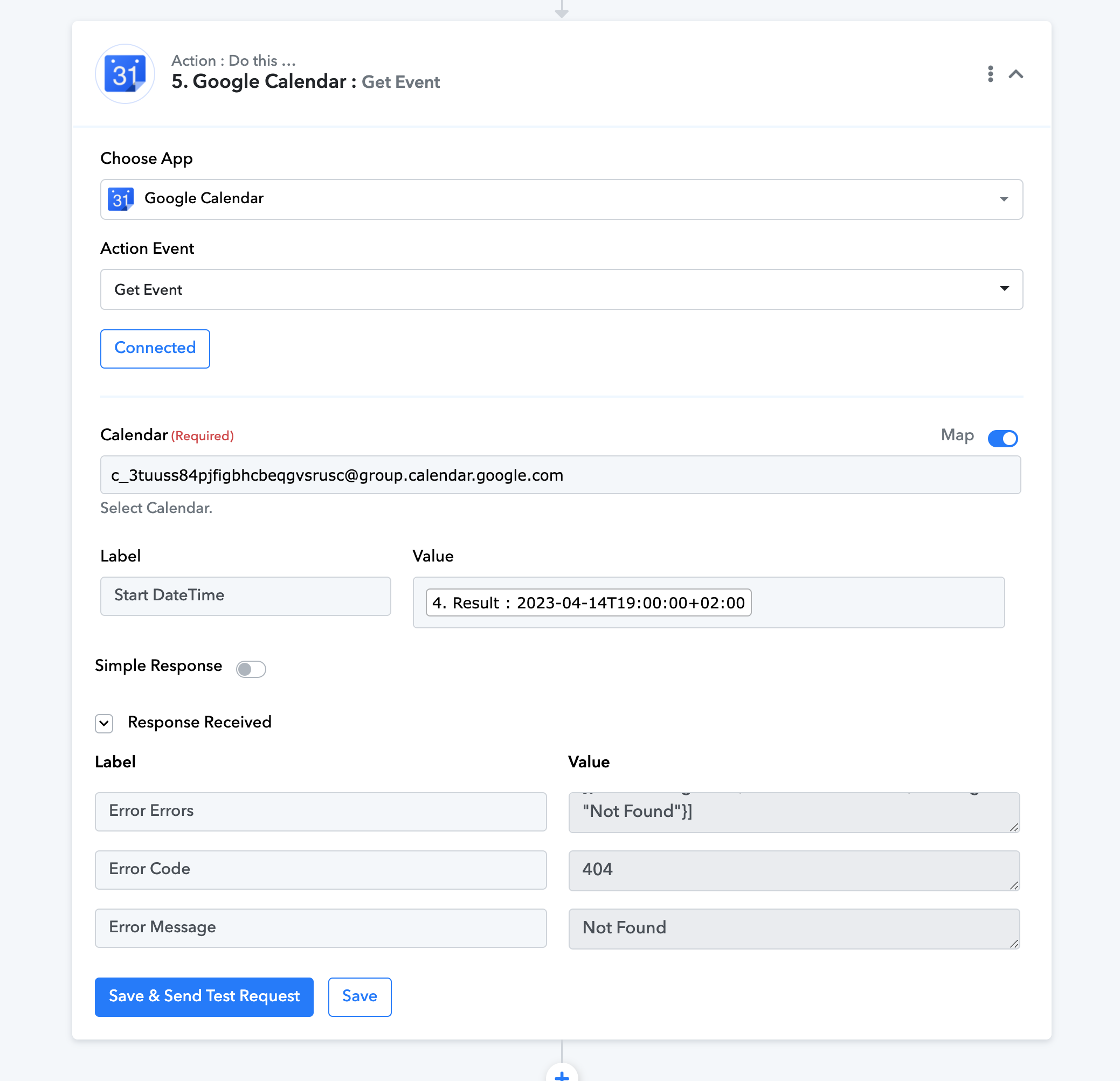Screen dimensions: 1120x1081
Task: Open the three-dot step options menu
Action: [990, 74]
